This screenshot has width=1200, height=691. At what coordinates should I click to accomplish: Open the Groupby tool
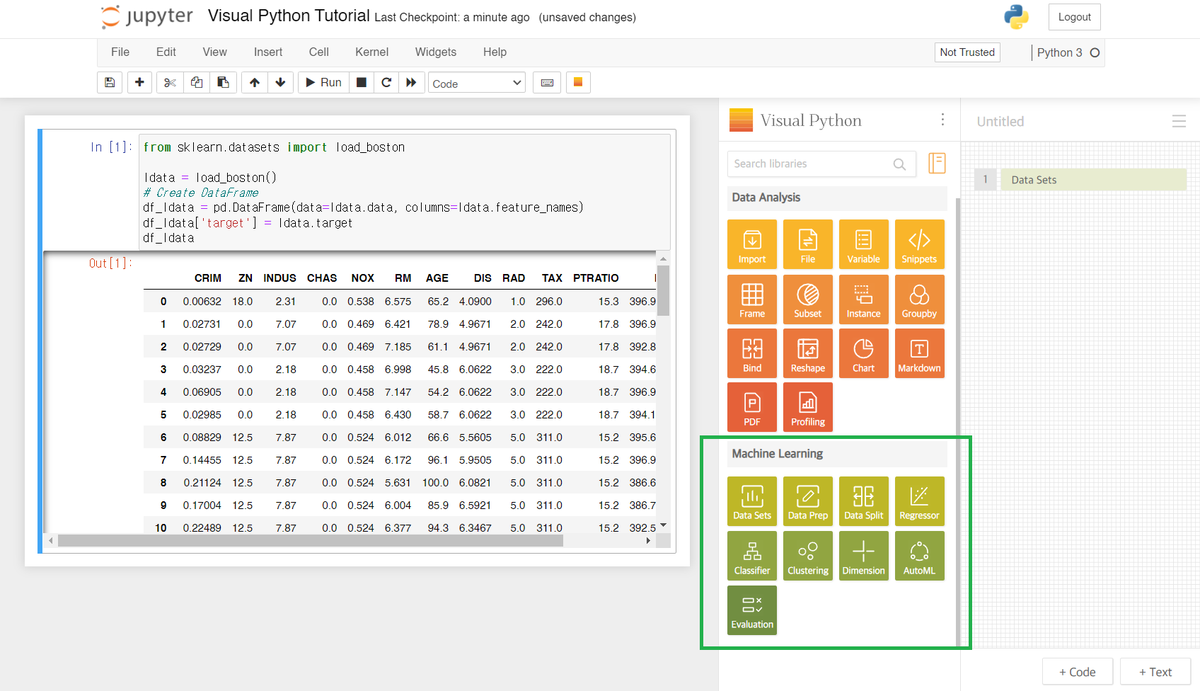[919, 299]
